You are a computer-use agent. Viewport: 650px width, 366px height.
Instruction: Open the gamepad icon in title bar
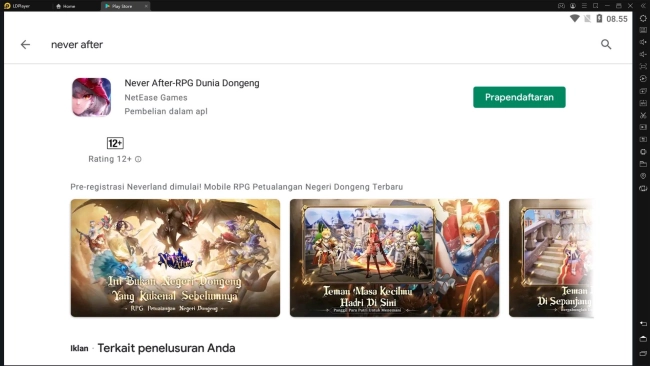point(561,6)
